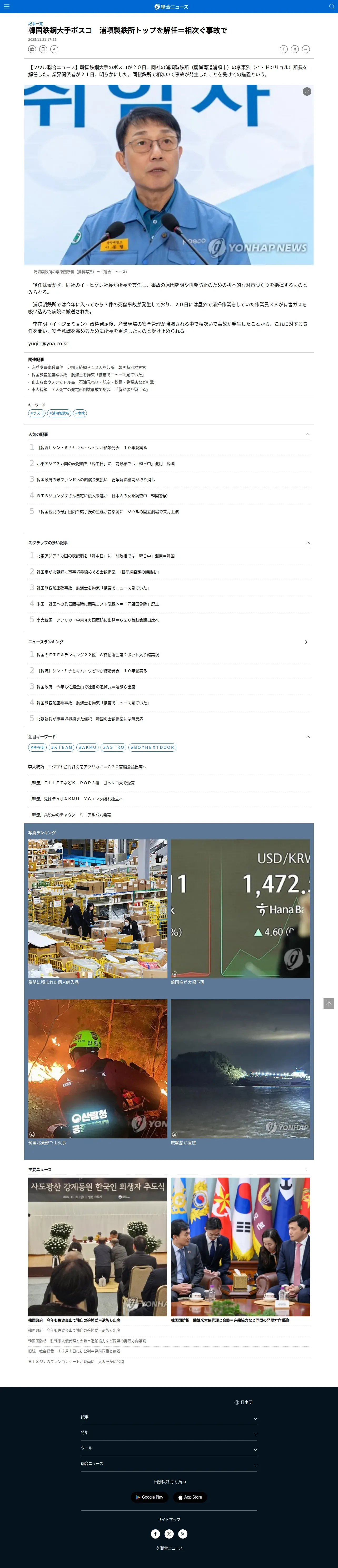Open scrap article 米国 韓国への兵器販売時に開発コスト賦課へ

(97, 604)
